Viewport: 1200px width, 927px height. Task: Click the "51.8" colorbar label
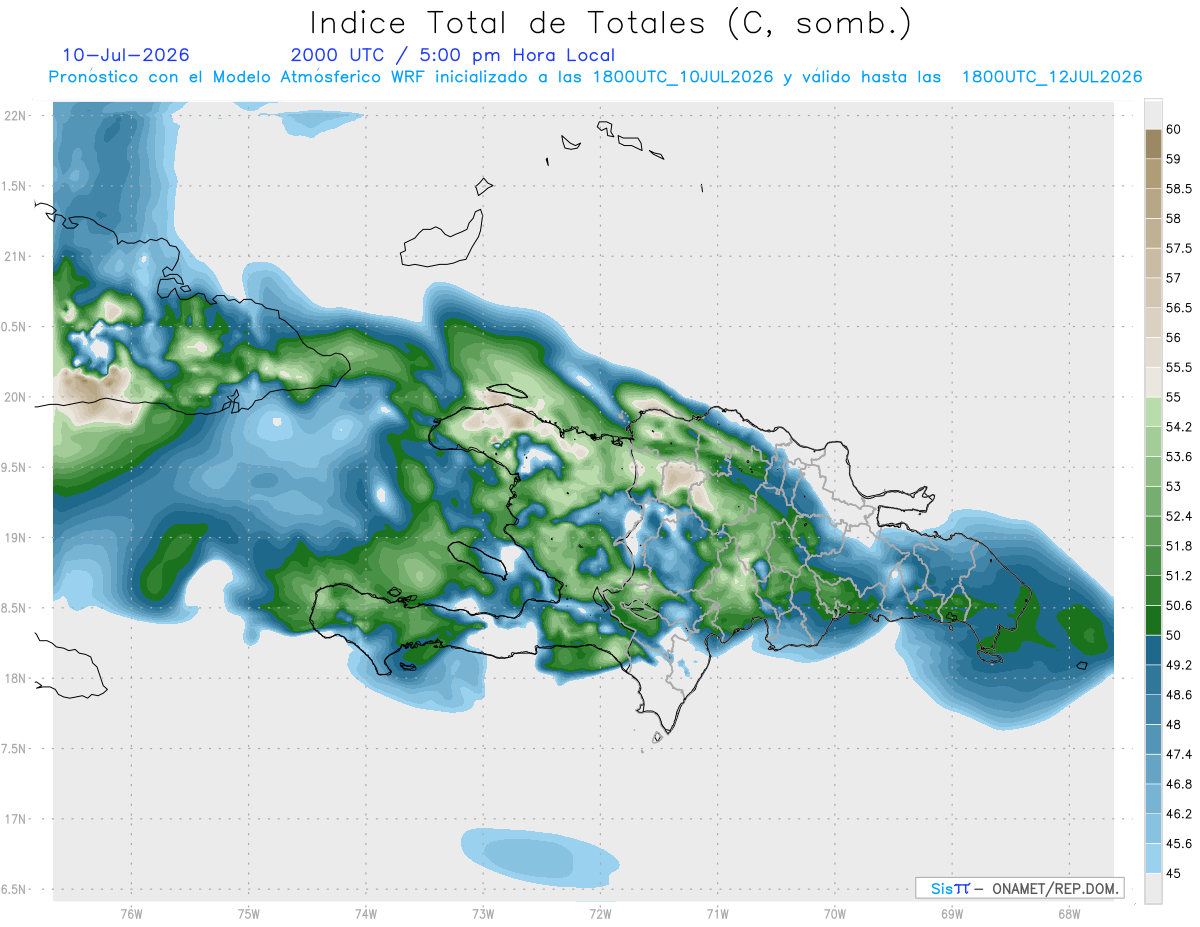tap(1178, 546)
